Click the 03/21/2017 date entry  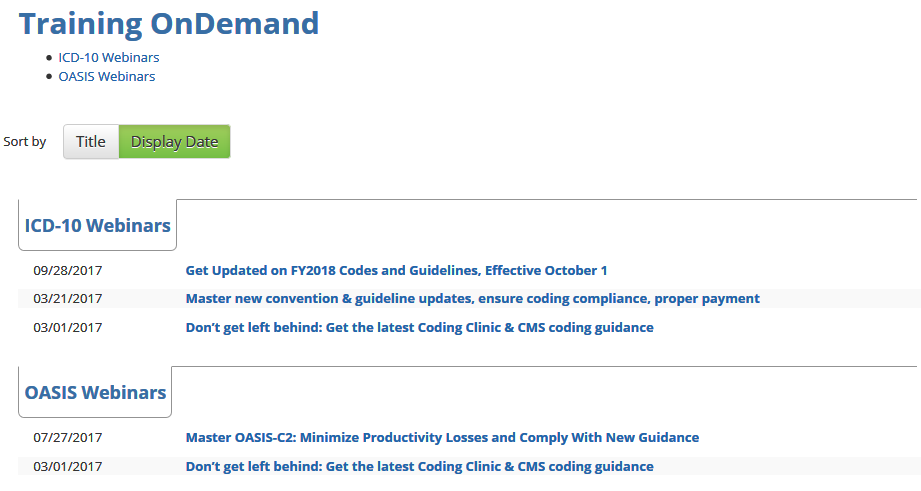68,298
